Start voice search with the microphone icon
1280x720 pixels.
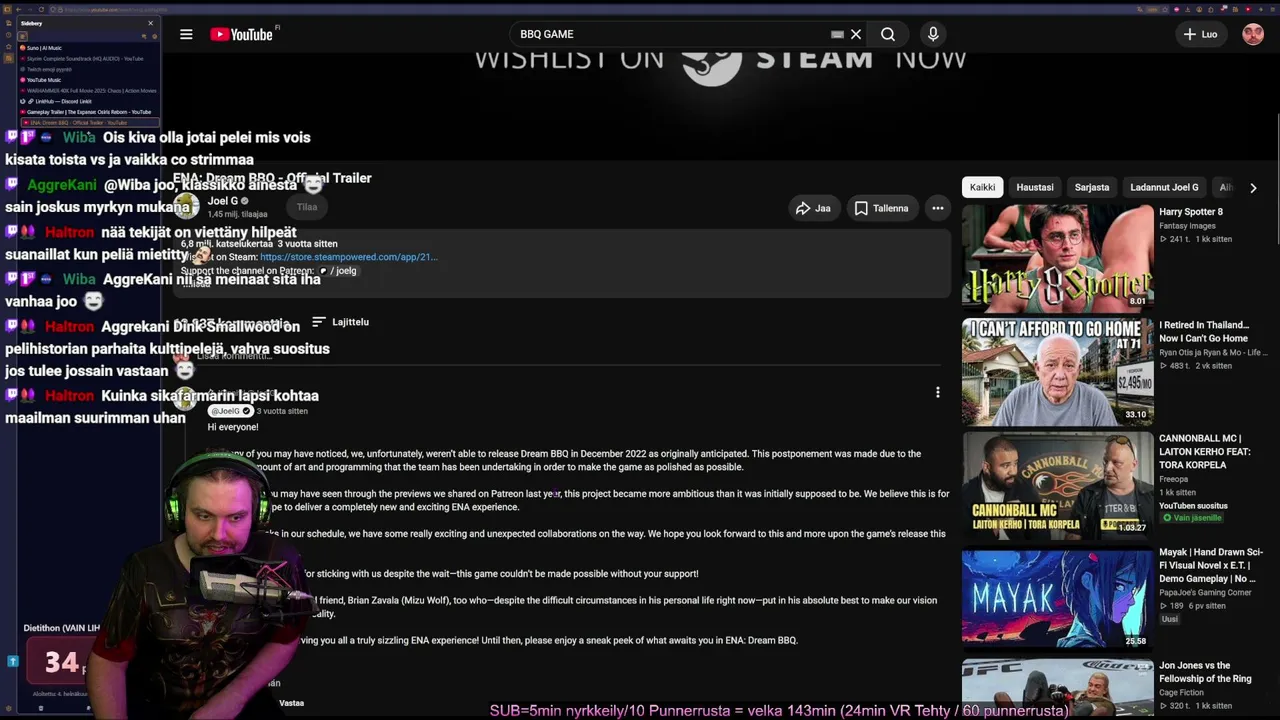933,34
